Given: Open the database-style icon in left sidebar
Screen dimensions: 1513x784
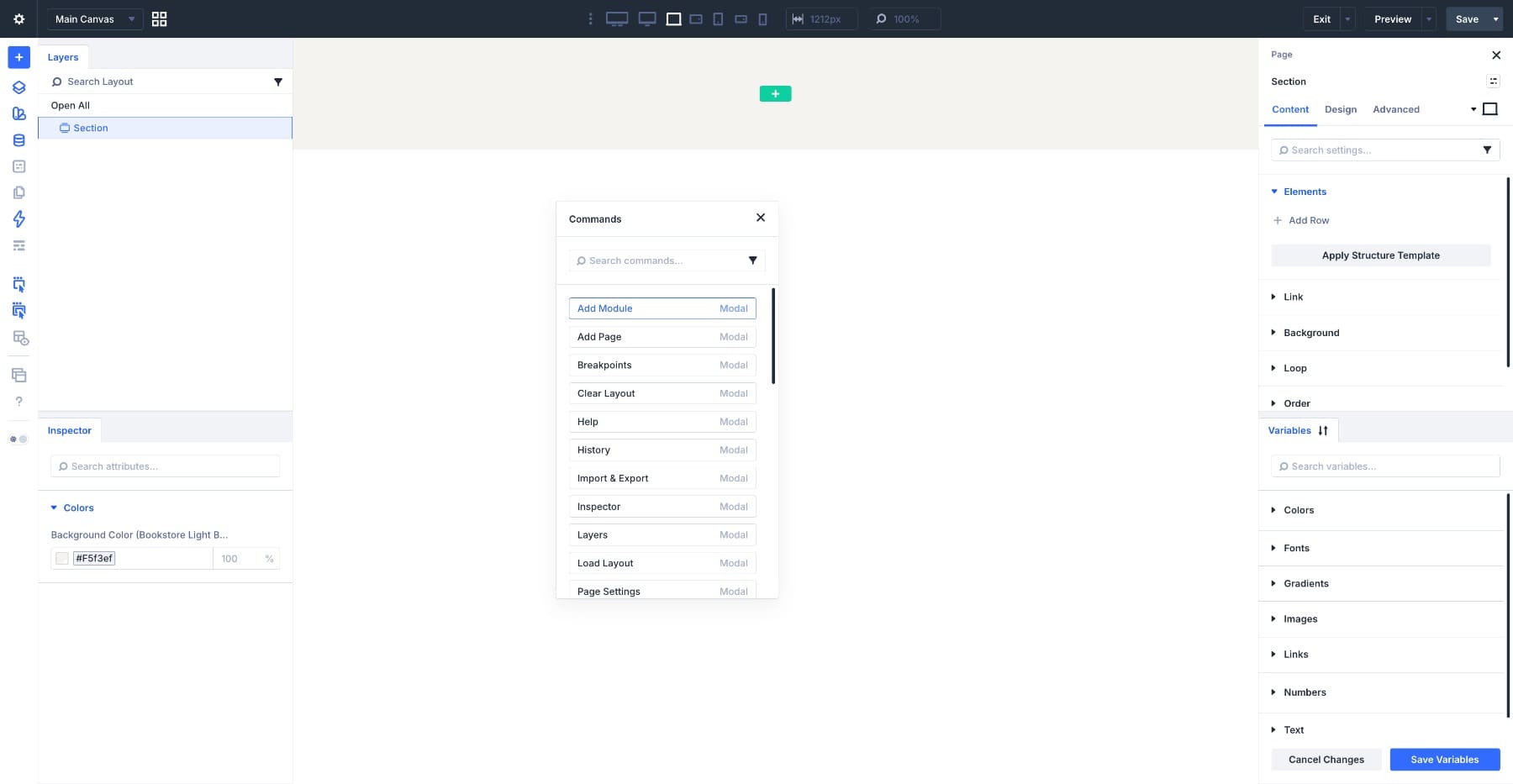Looking at the screenshot, I should point(18,140).
